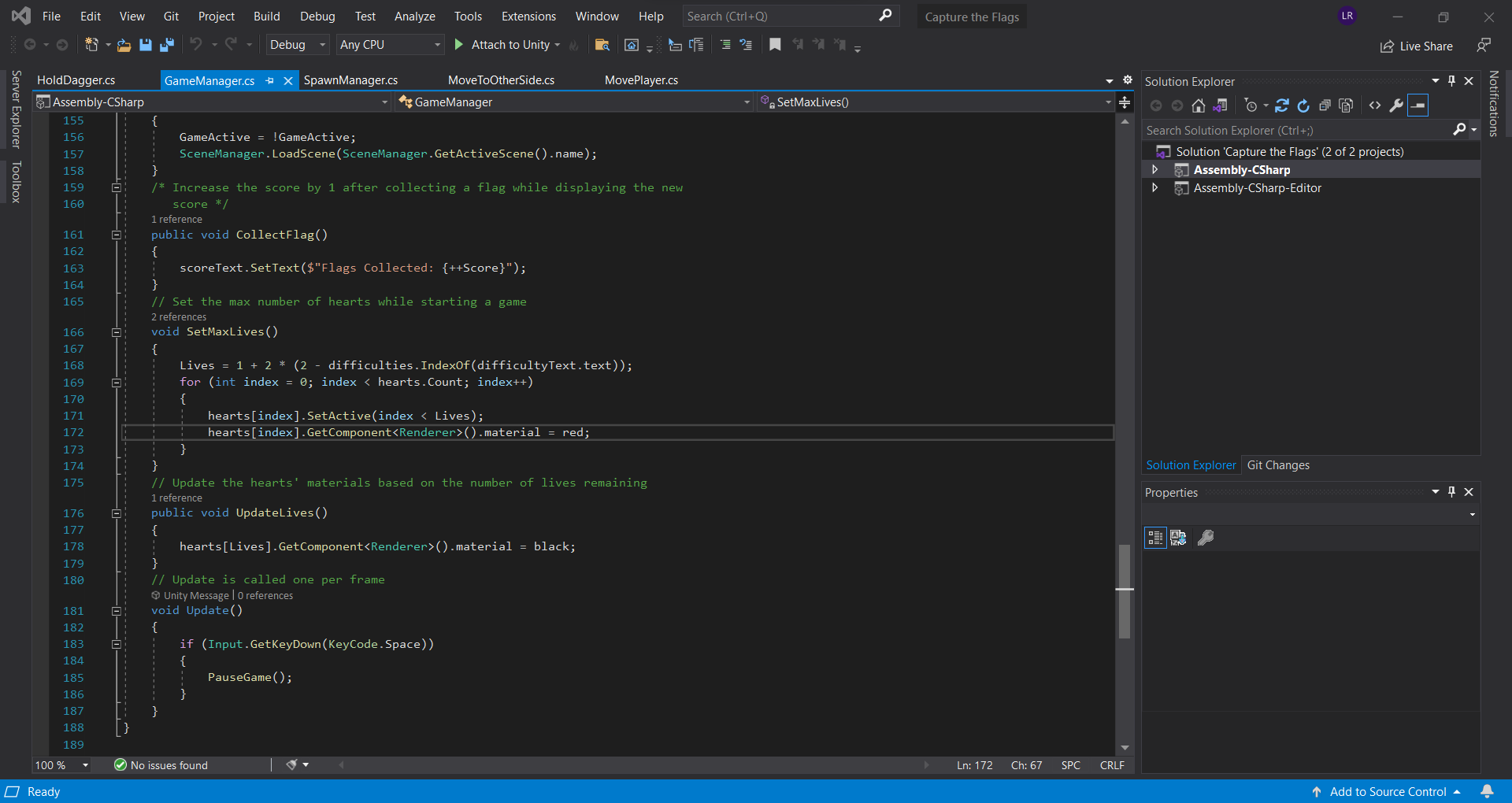Switch to the SpawnManager.cs tab

pyautogui.click(x=350, y=80)
